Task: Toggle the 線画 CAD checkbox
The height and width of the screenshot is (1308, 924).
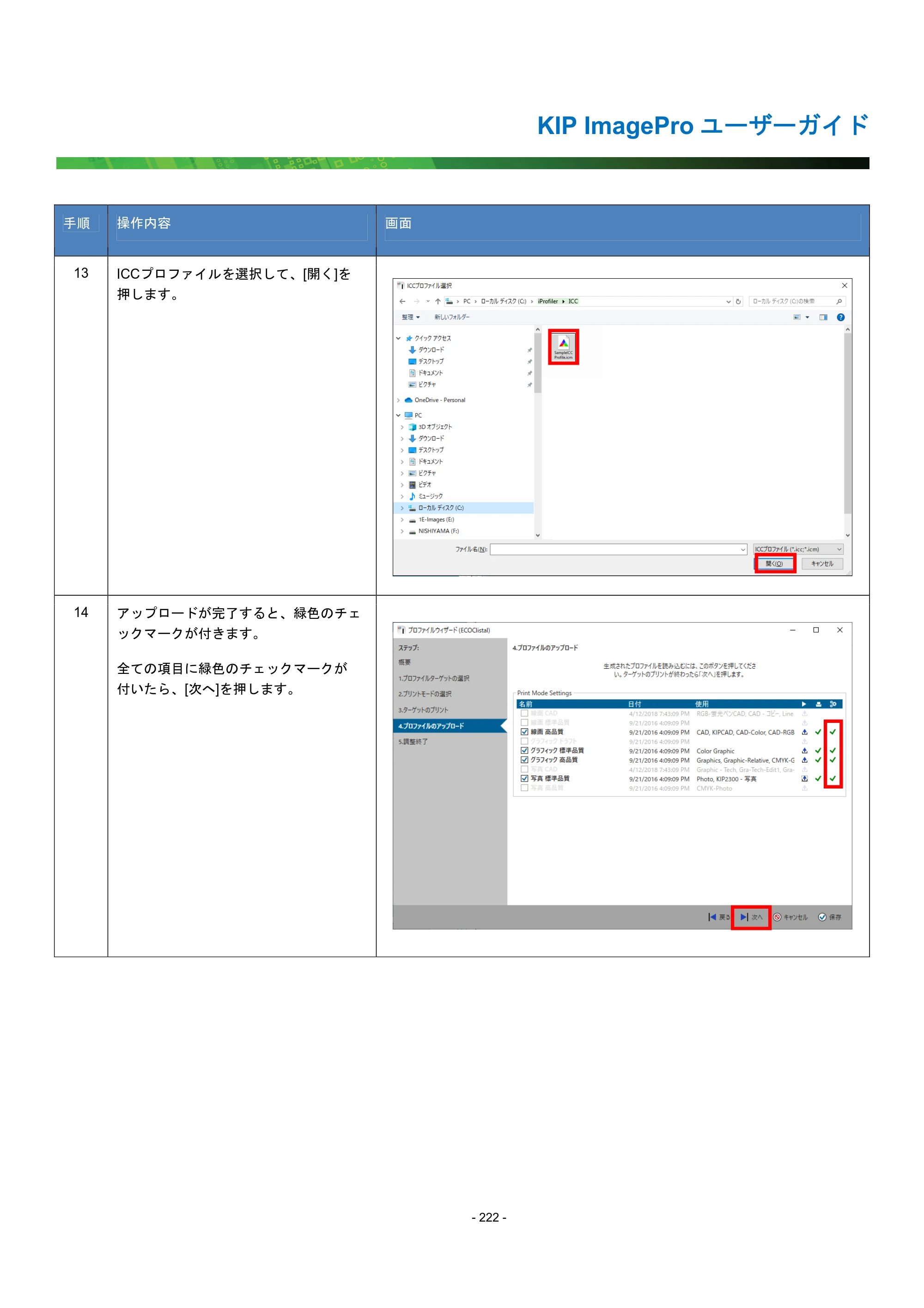Action: [x=524, y=713]
